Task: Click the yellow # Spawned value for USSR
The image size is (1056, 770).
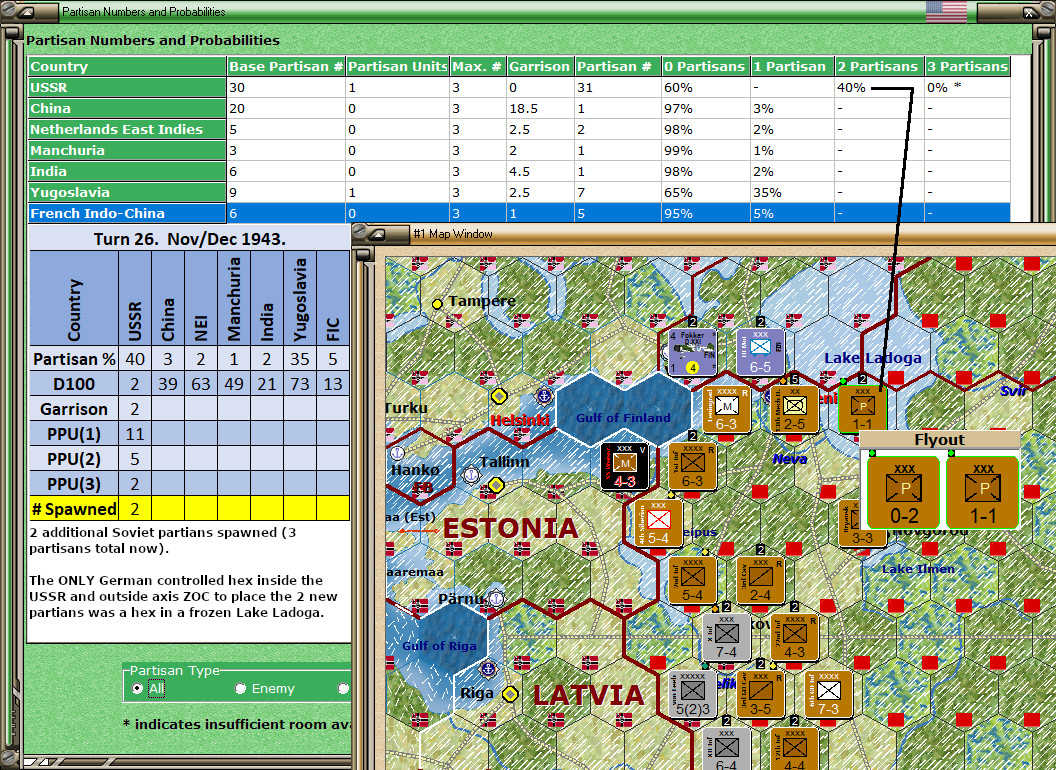Action: (135, 509)
